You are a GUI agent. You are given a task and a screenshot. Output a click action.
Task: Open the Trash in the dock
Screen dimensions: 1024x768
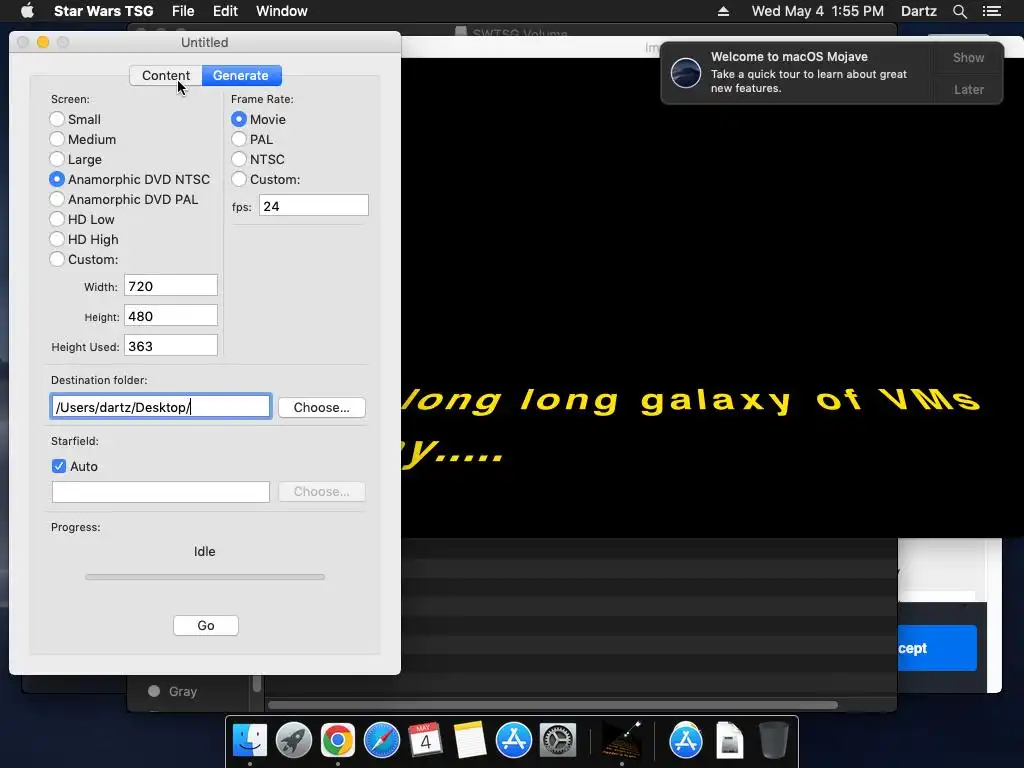coord(773,741)
